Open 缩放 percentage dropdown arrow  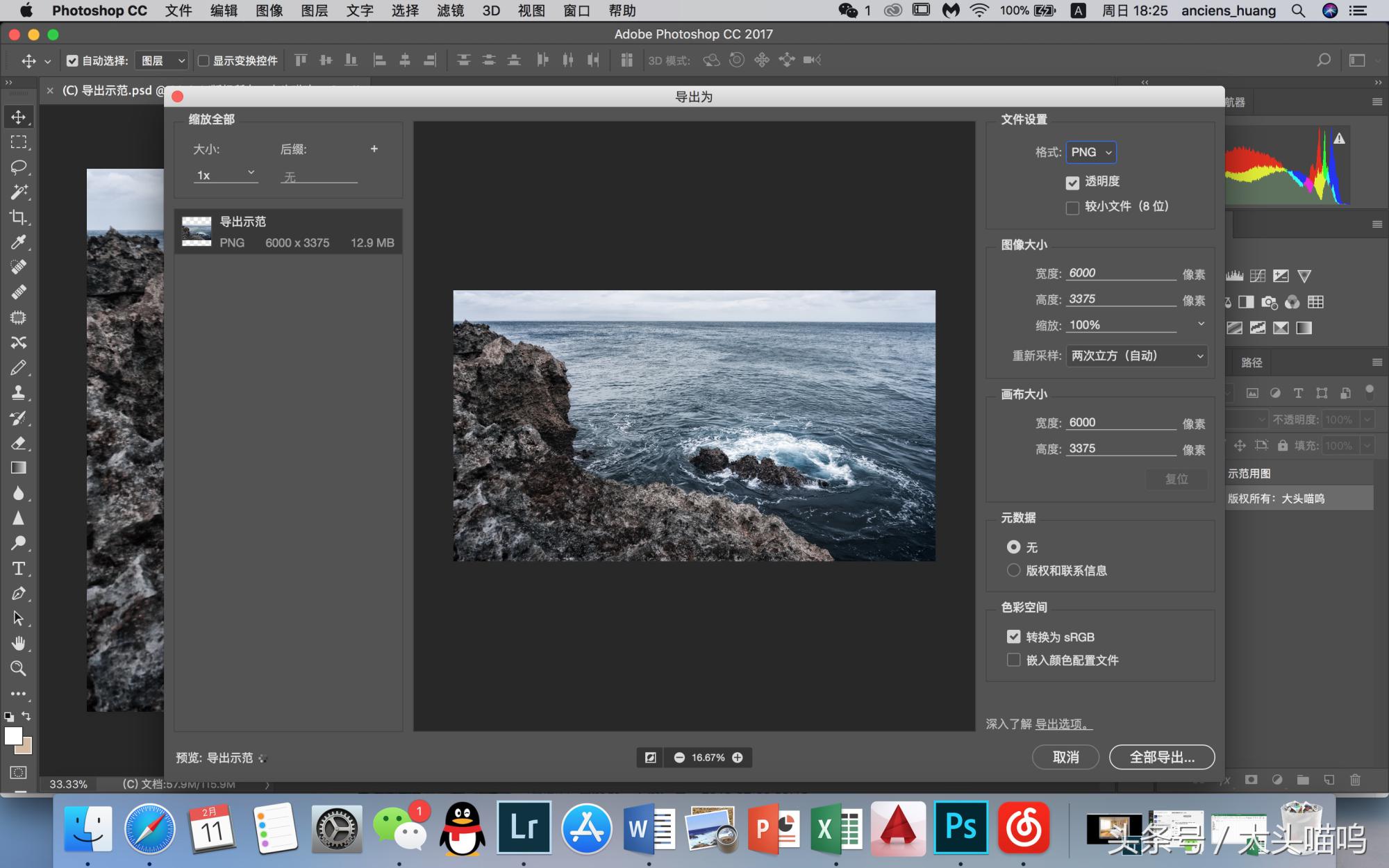(x=1201, y=324)
